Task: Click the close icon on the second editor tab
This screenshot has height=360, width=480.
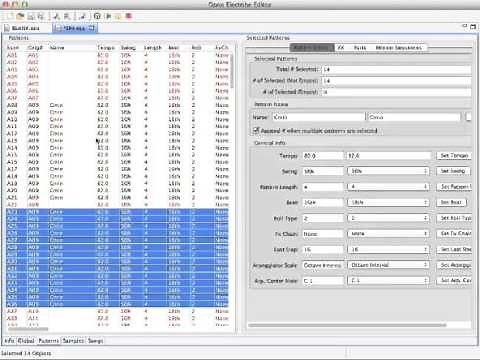Action: (x=92, y=28)
